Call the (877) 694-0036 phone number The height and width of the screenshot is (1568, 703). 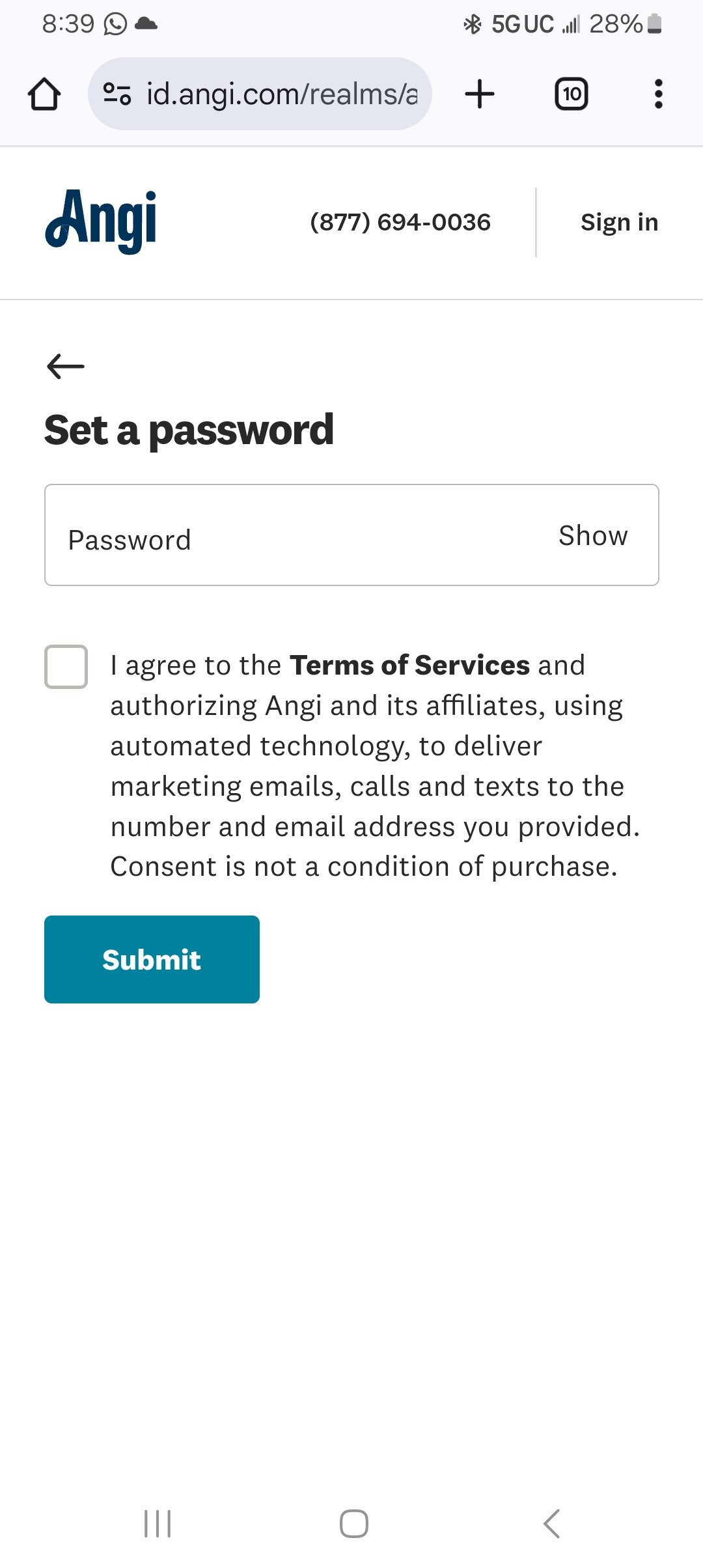(400, 223)
